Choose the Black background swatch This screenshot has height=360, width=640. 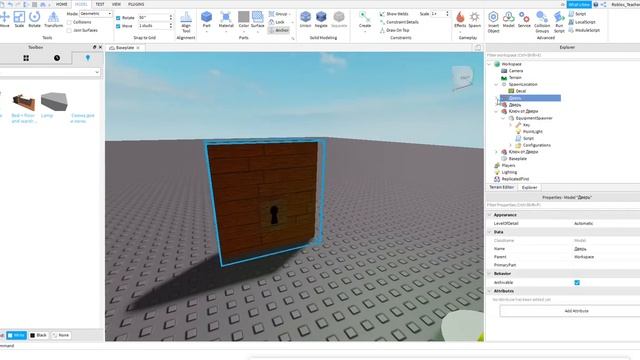39,336
